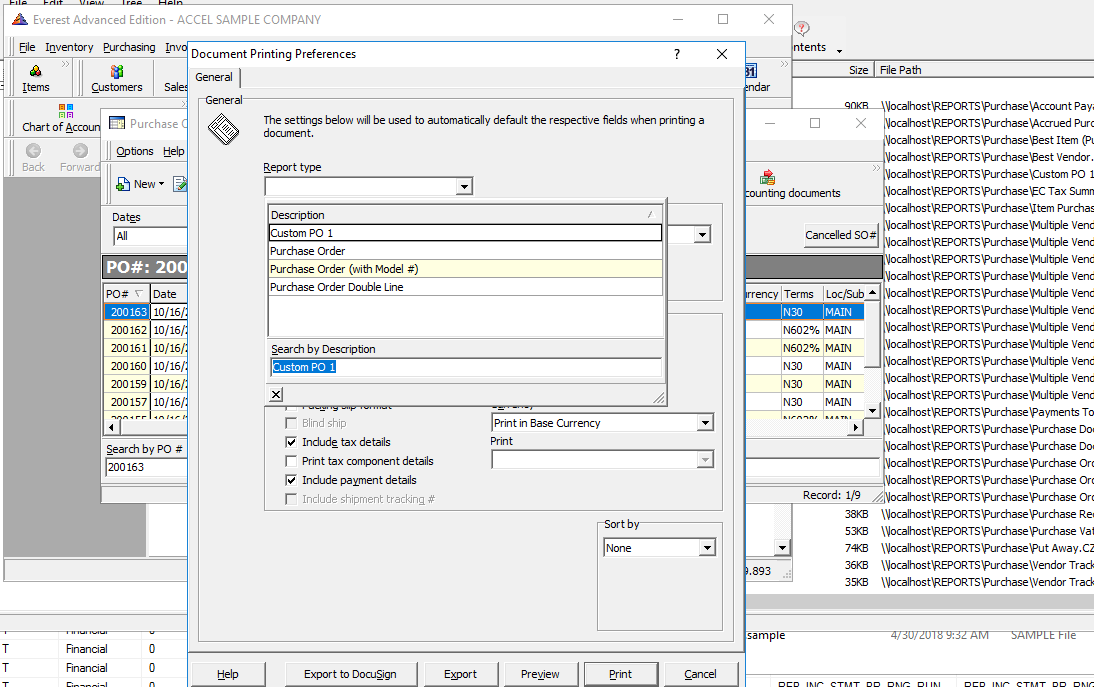Uncheck Include tax details
Screen dimensions: 1094x687
(x=291, y=441)
